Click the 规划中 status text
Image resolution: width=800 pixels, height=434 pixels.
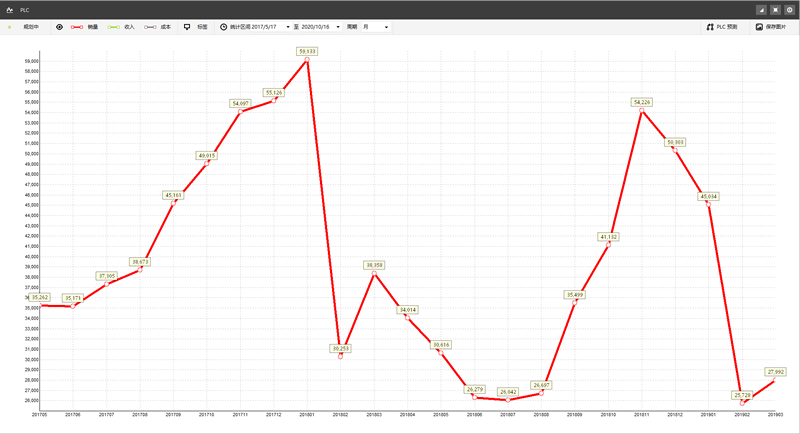click(30, 27)
